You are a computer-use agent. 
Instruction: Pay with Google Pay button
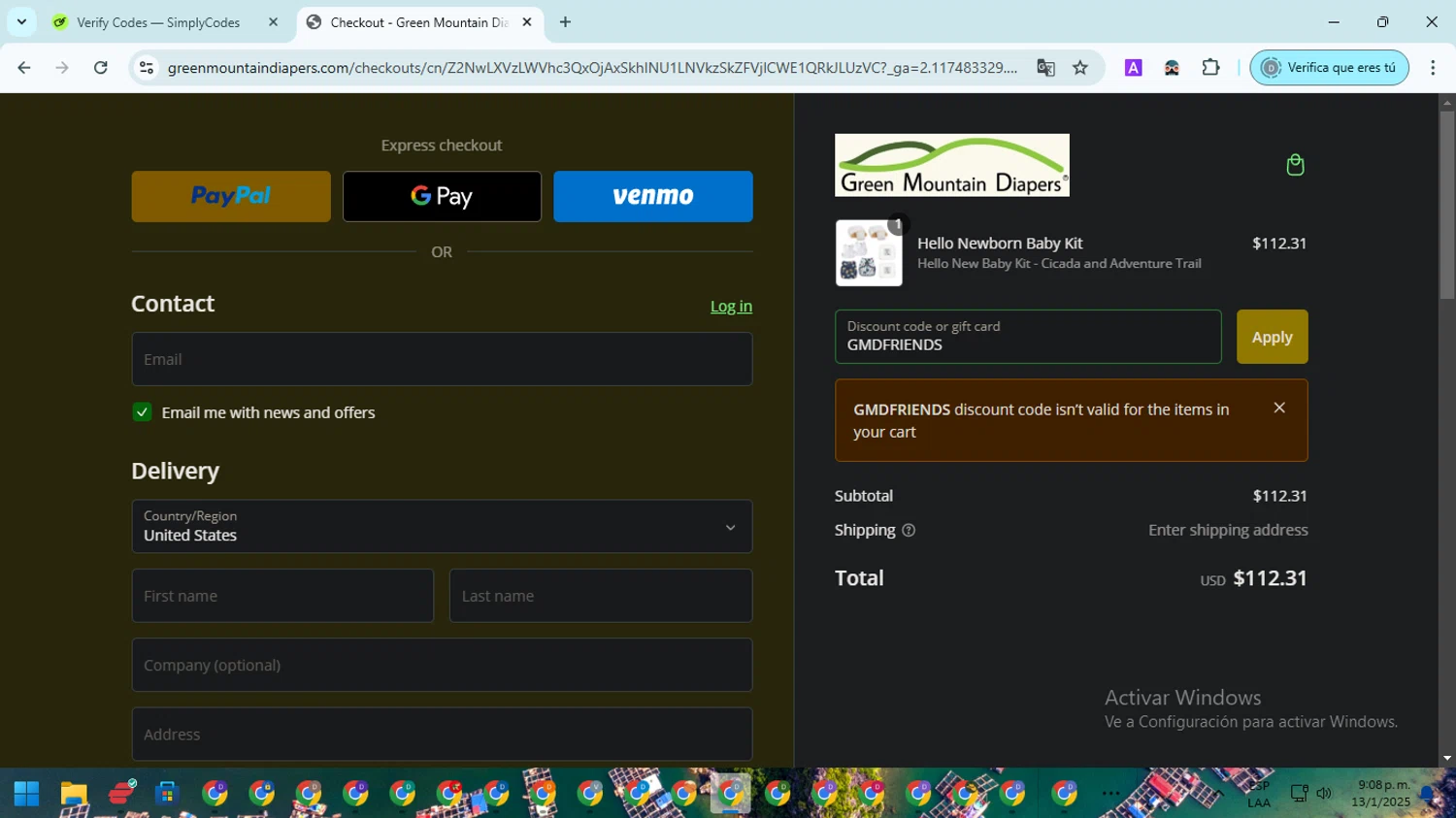click(x=442, y=196)
